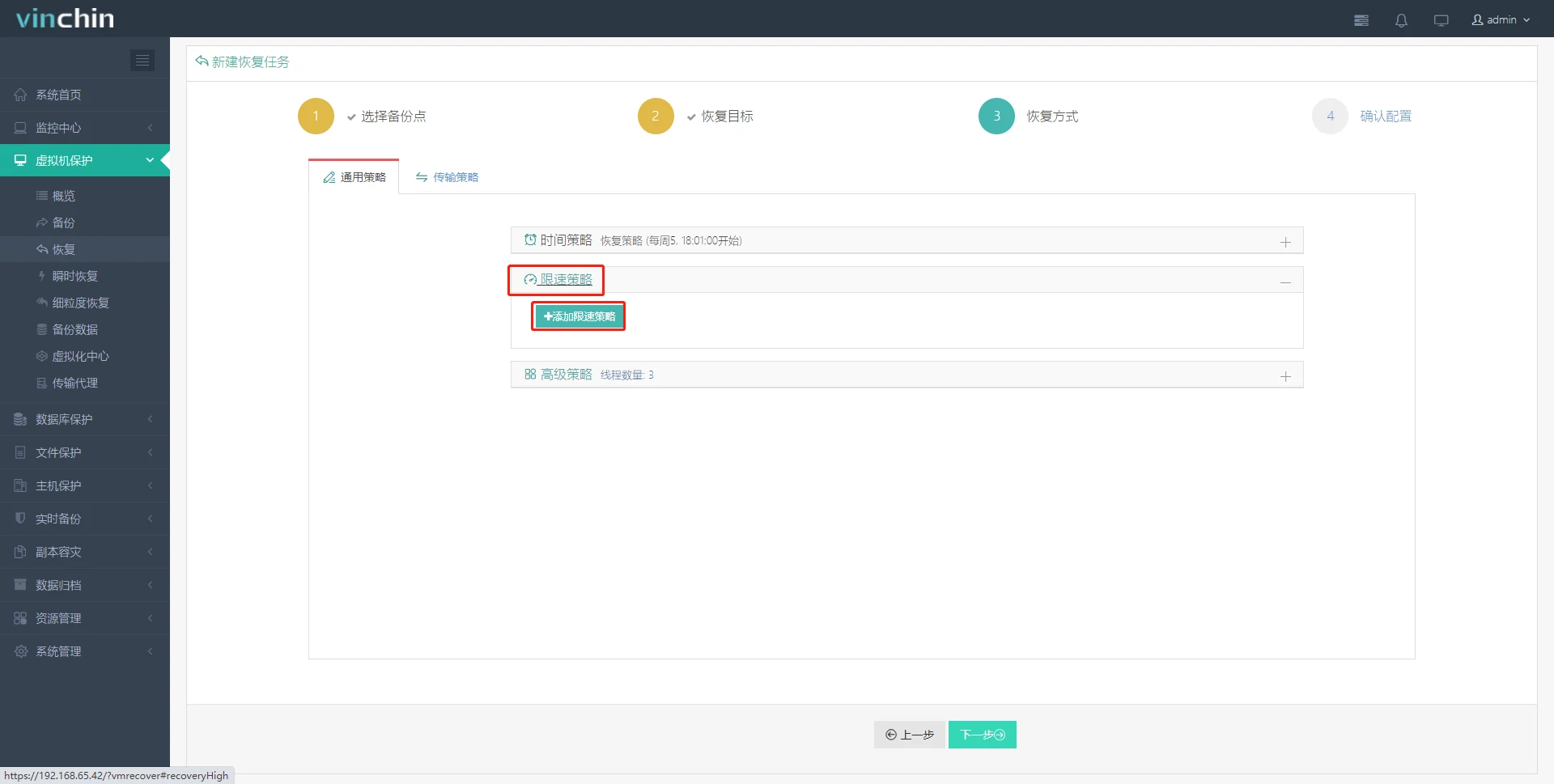Screen dimensions: 1554x784
Task: Expand 高级策略 with plus icon
Action: 1285,376
